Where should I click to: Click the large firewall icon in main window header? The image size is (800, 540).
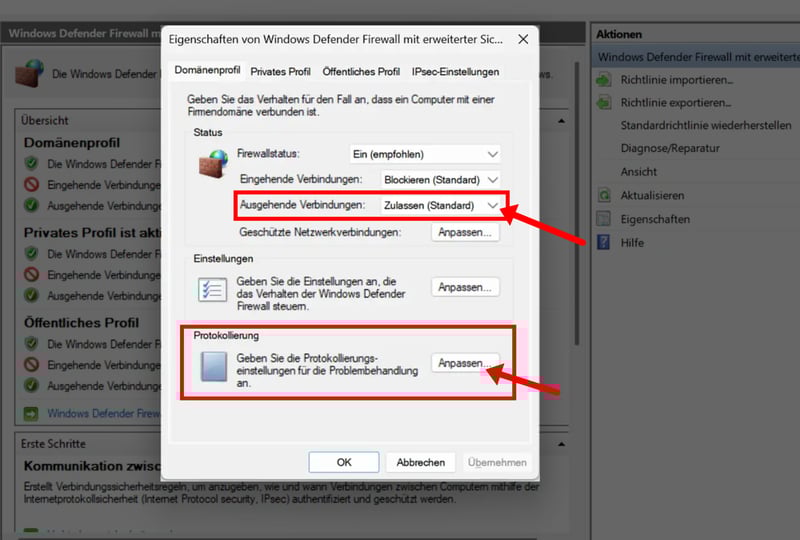(29, 73)
